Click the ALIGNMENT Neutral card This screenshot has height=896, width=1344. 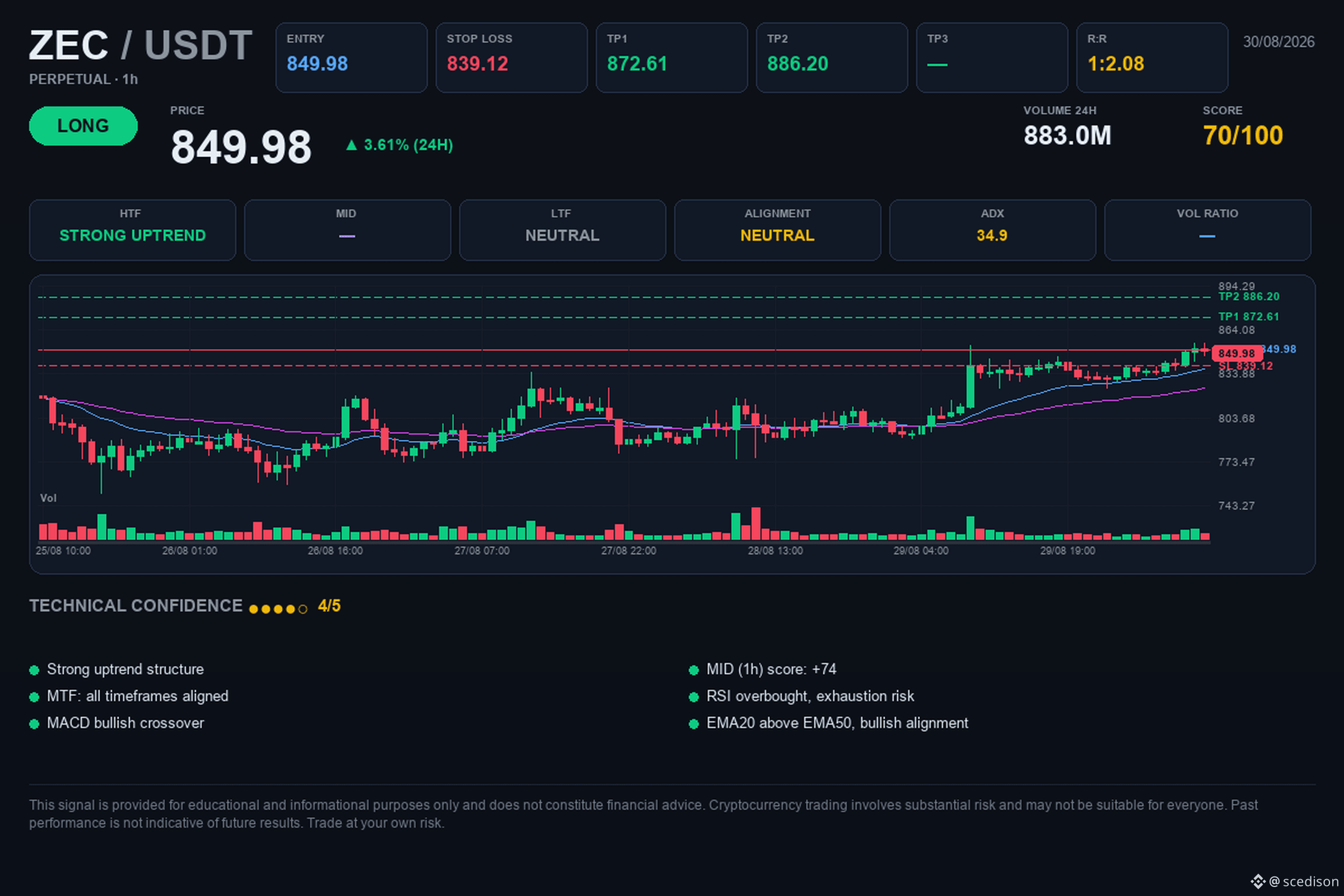(778, 230)
